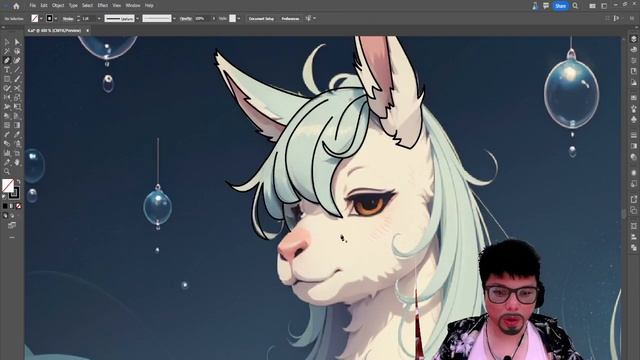Open the search magnifier in title bar
Viewport: 640px width, 360px height.
tap(575, 6)
